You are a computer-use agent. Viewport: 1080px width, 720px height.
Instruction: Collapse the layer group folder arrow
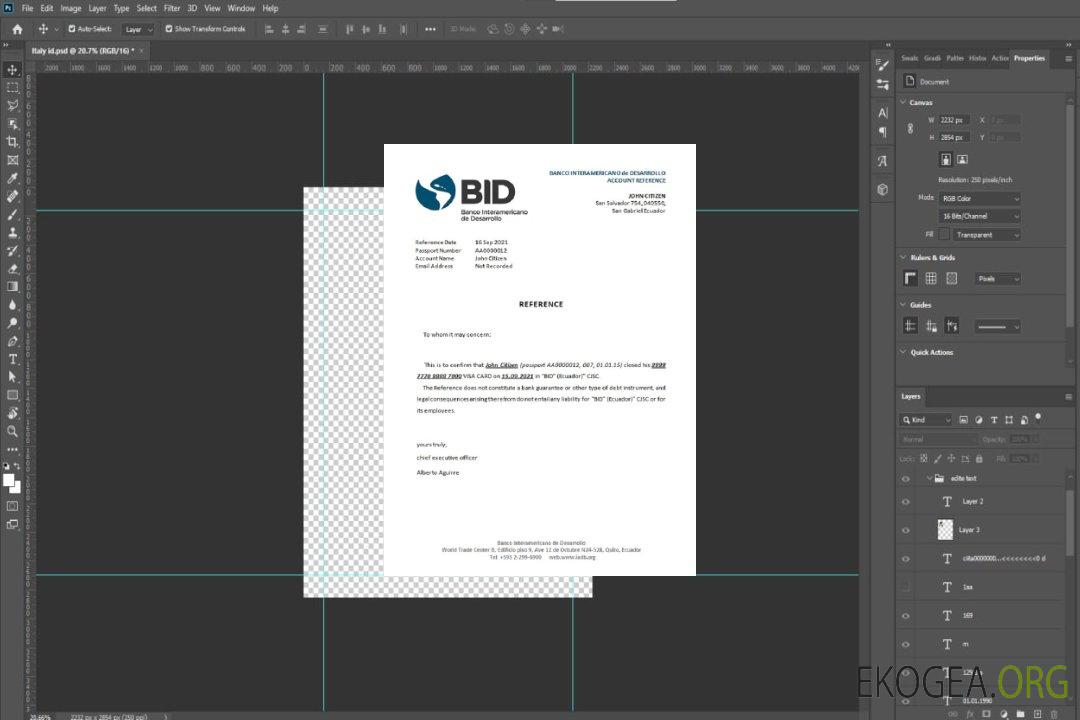929,479
